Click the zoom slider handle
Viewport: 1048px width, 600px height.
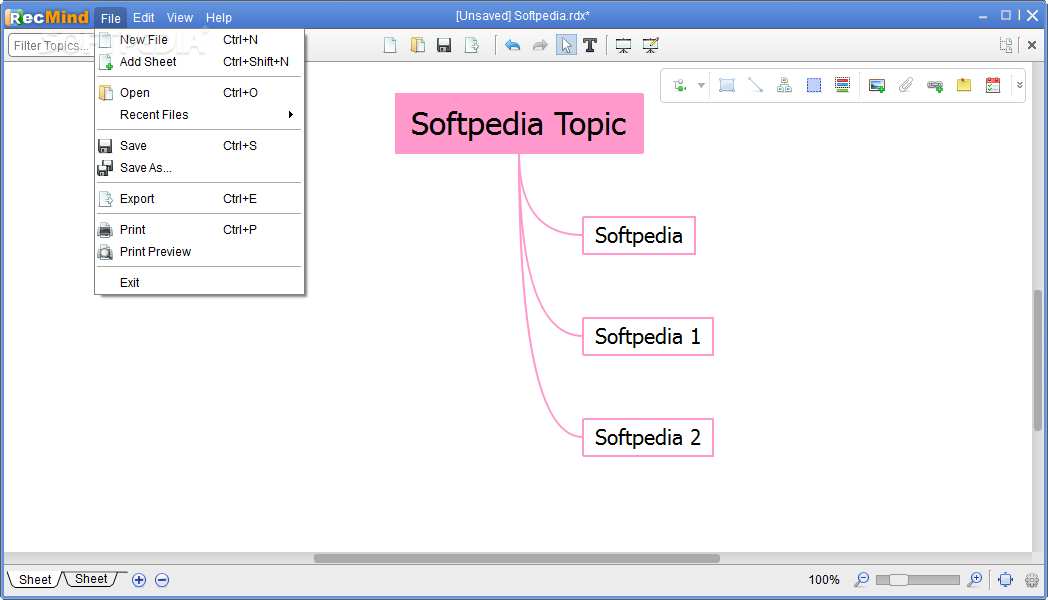[x=899, y=579]
